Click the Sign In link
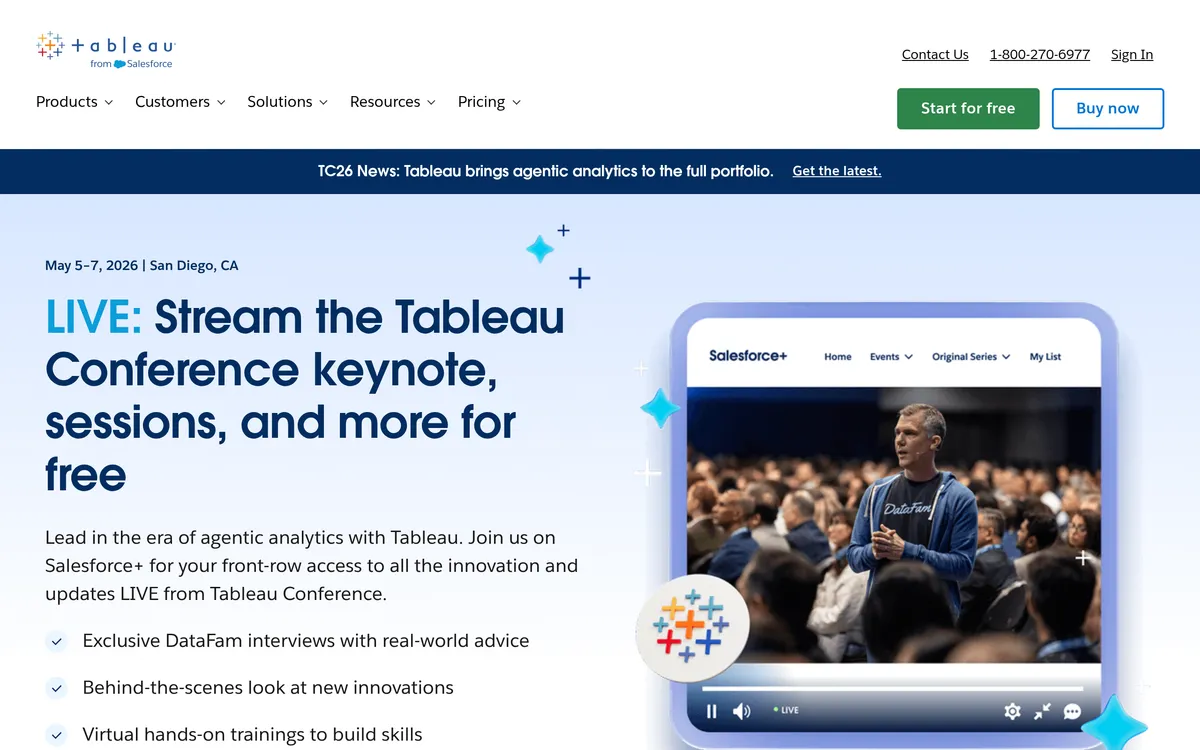The image size is (1200, 750). coord(1132,55)
